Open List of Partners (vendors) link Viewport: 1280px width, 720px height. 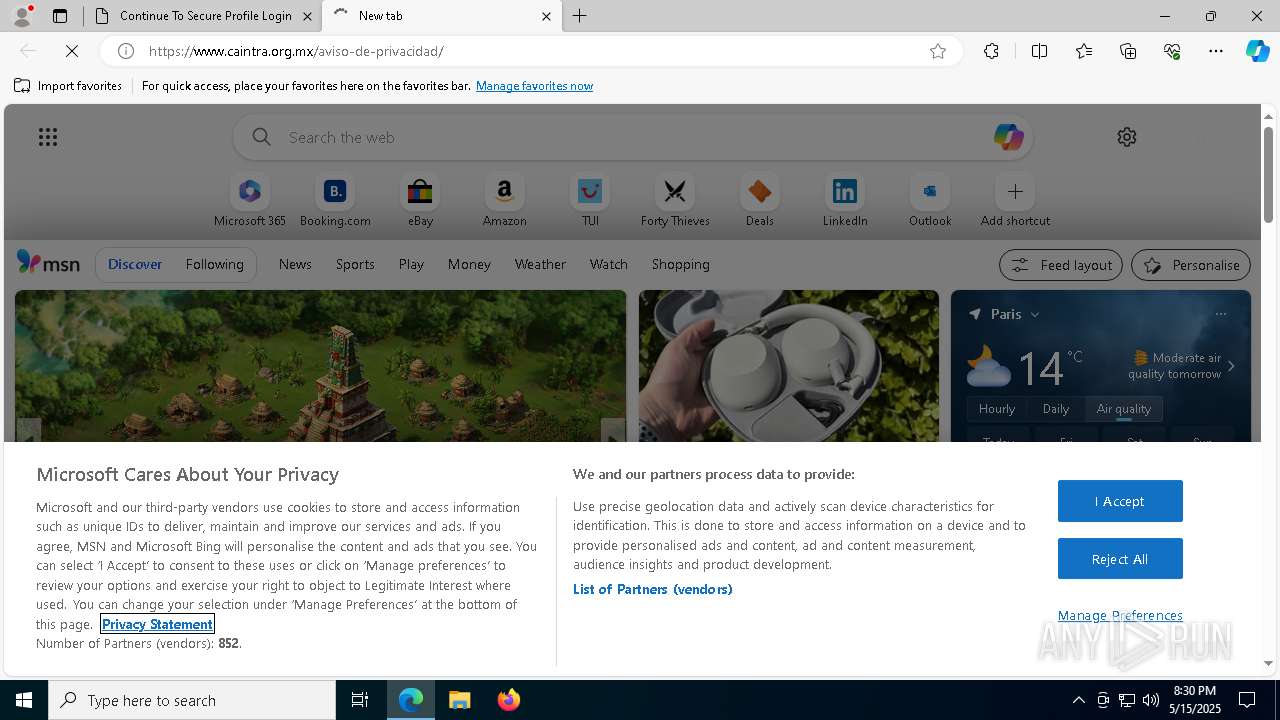(x=652, y=589)
